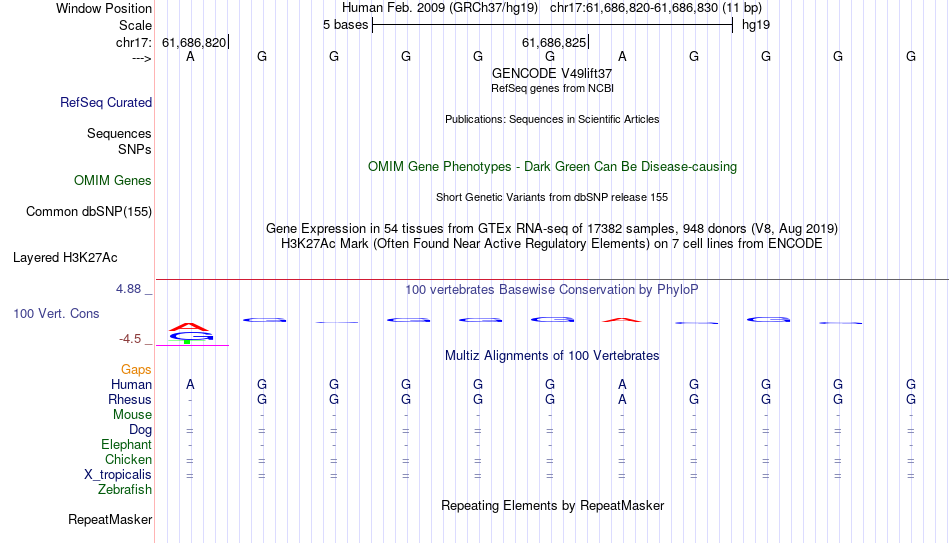Click the -4.5 lower conservation value
This screenshot has height=543, width=950.
point(130,339)
